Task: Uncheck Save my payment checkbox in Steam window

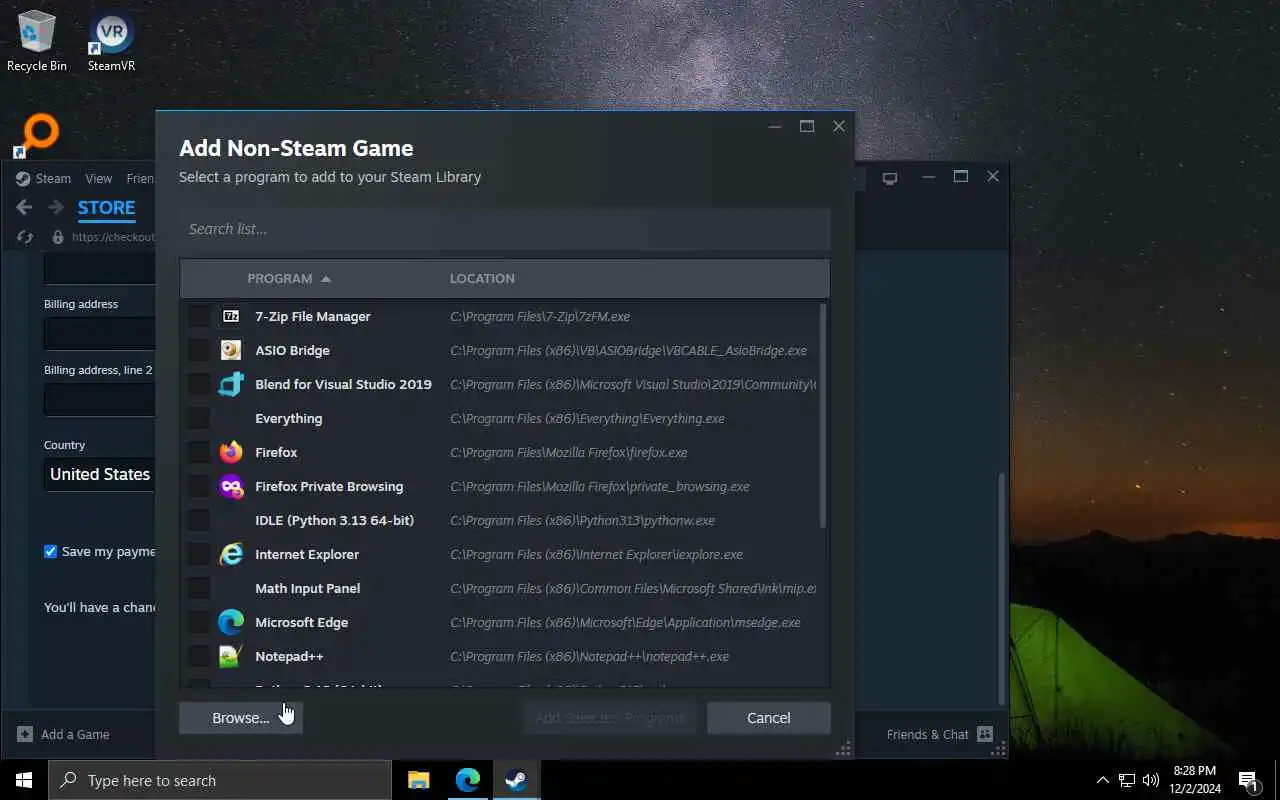Action: pos(50,551)
